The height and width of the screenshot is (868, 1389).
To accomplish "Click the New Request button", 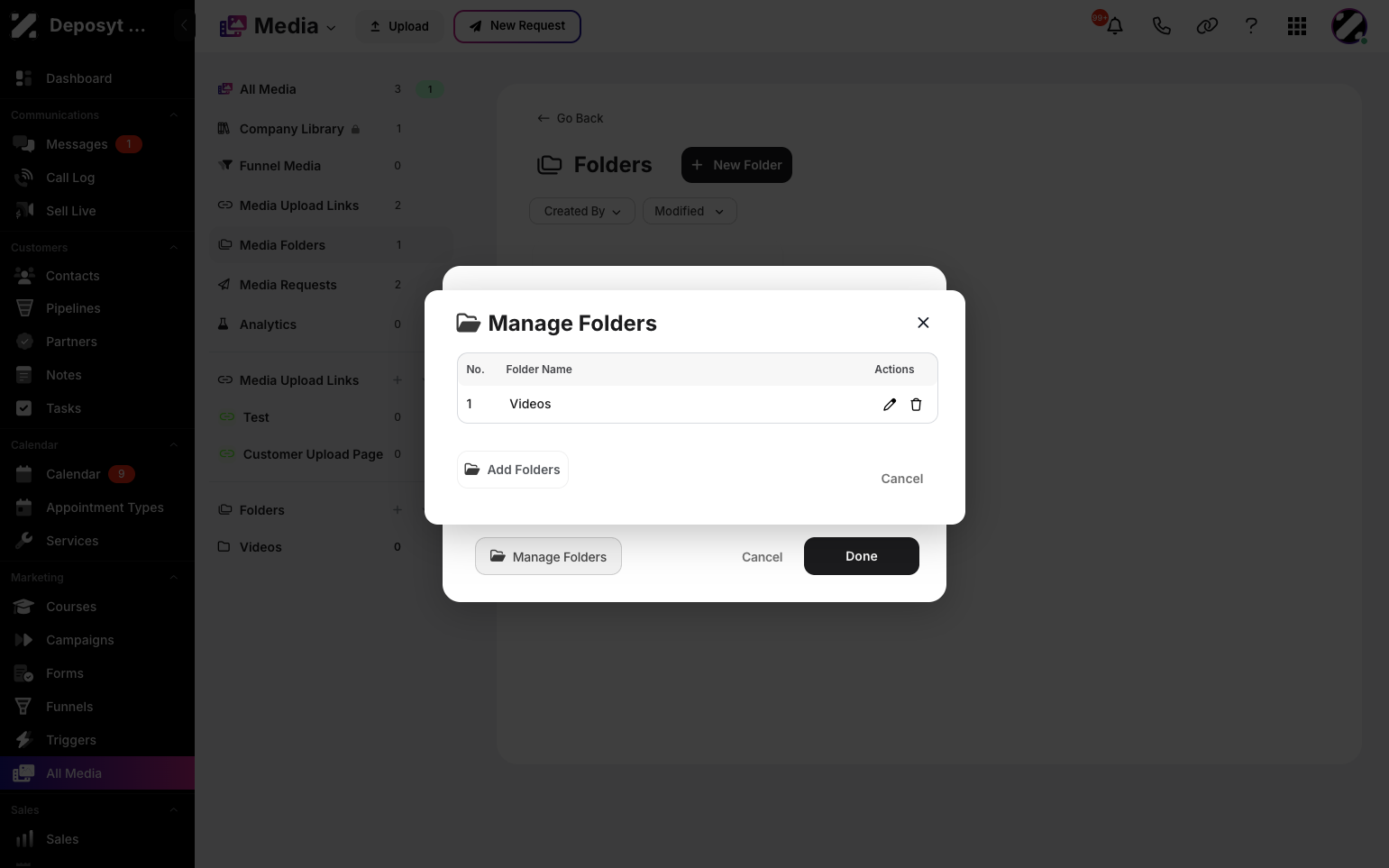I will pyautogui.click(x=517, y=26).
